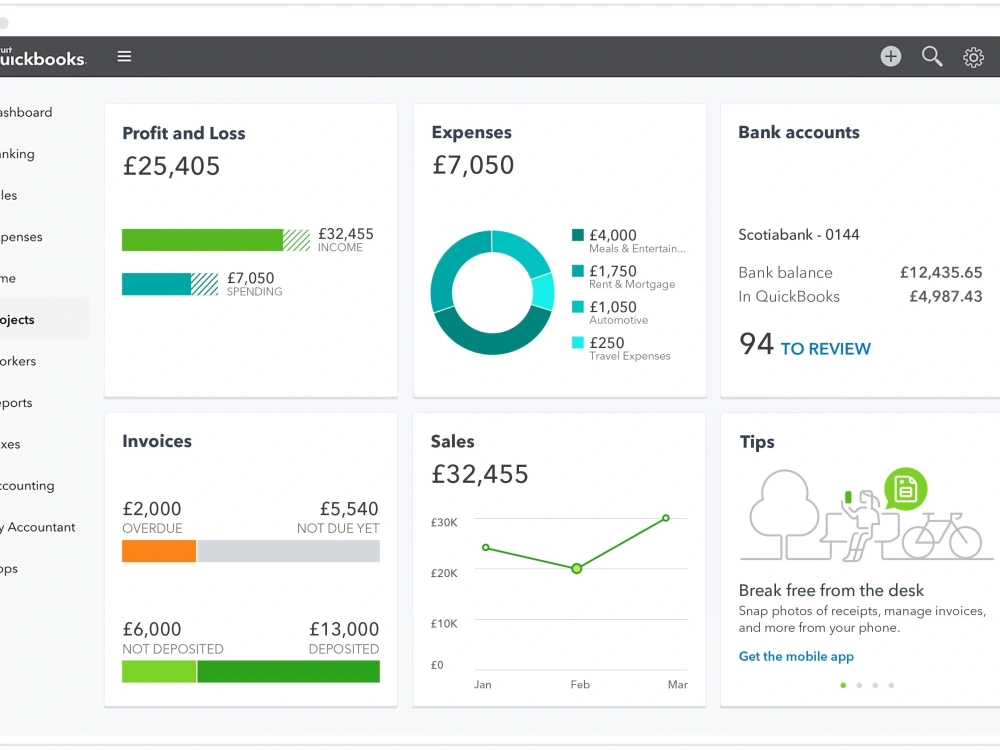Click the £5,540 not due yet amount
1000x750 pixels.
pos(349,508)
